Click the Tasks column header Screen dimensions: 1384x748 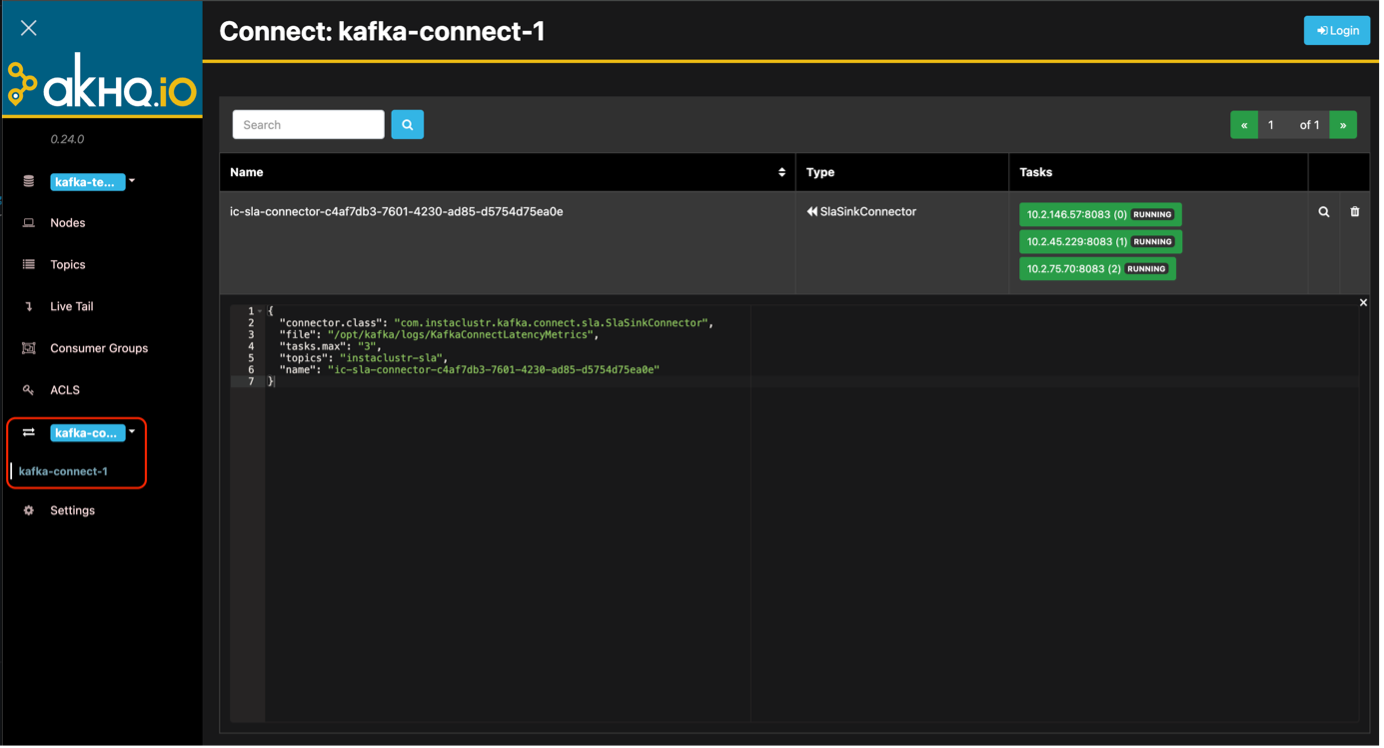(1158, 173)
